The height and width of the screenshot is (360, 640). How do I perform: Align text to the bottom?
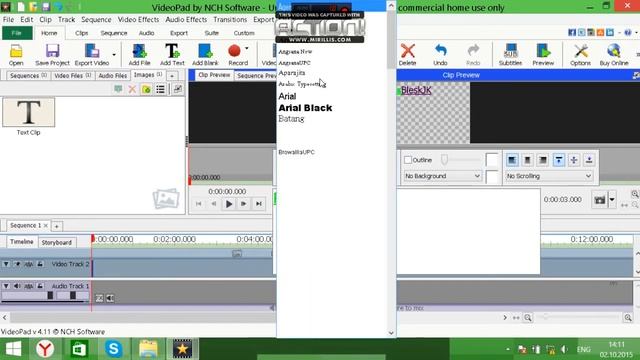[589, 160]
